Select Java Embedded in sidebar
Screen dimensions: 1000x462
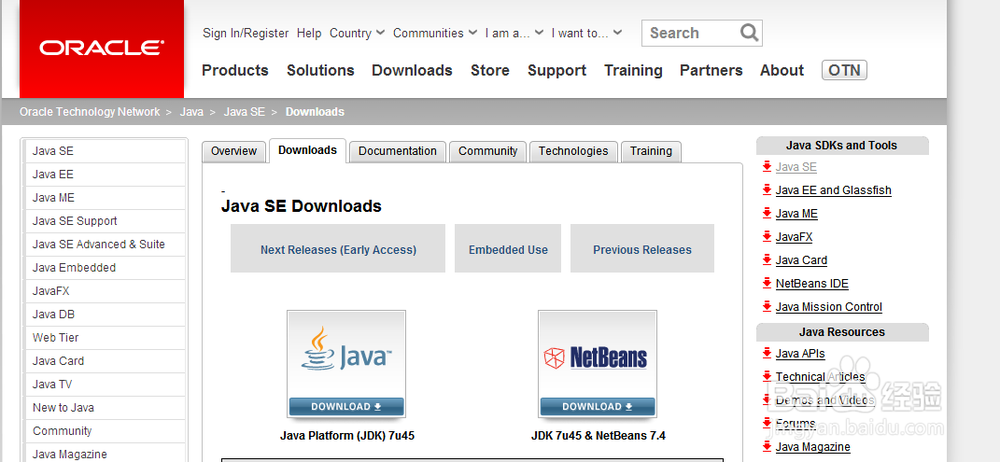[105, 267]
